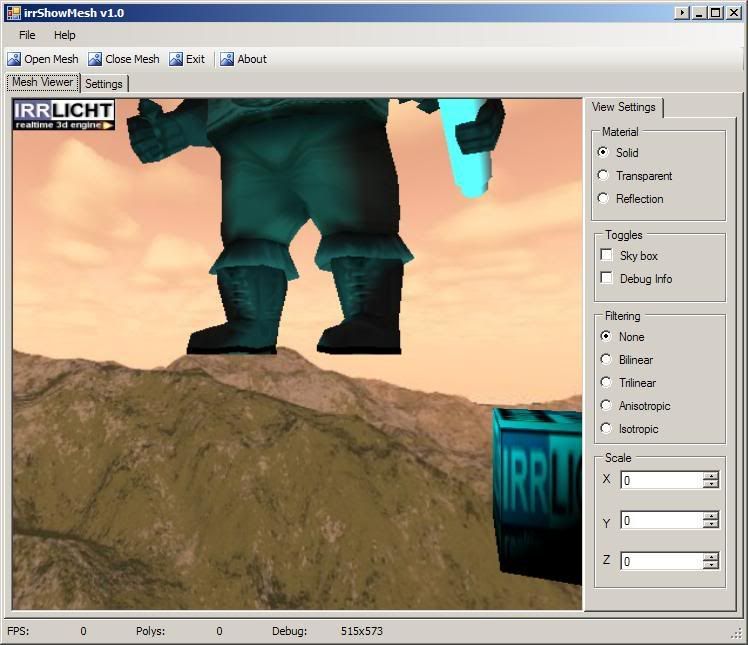Click the FPS label in status bar

[x=18, y=631]
